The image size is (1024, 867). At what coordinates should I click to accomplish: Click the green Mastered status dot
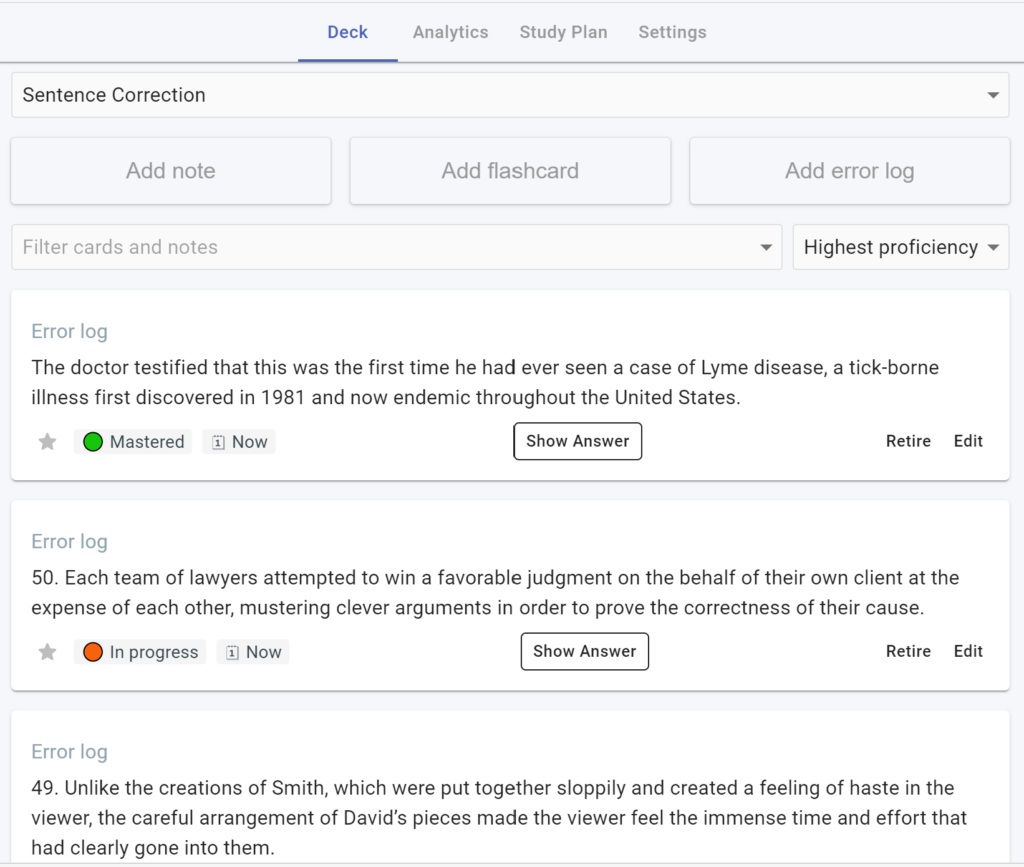click(x=93, y=442)
